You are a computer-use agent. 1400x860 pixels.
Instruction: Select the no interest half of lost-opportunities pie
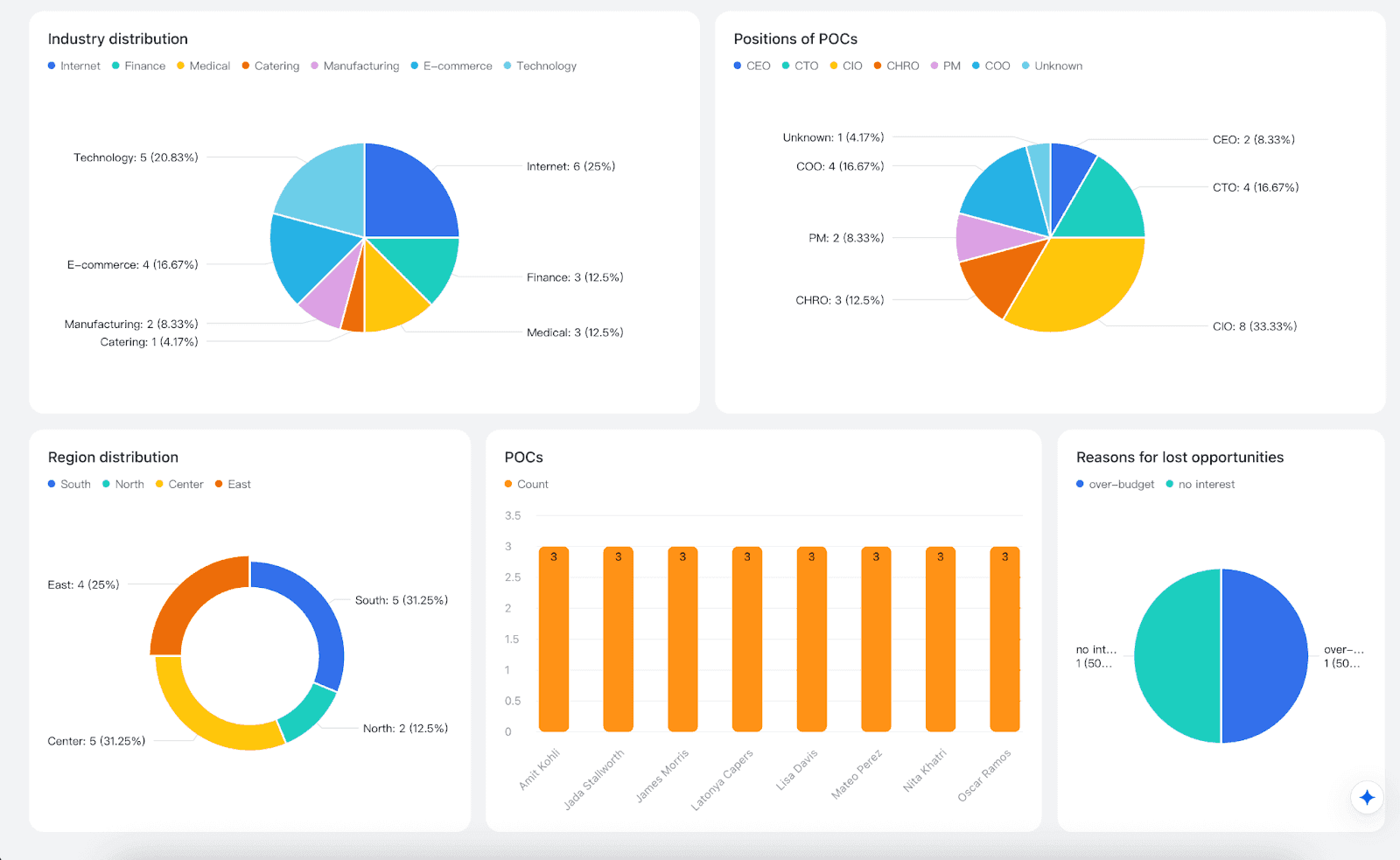(x=1177, y=656)
